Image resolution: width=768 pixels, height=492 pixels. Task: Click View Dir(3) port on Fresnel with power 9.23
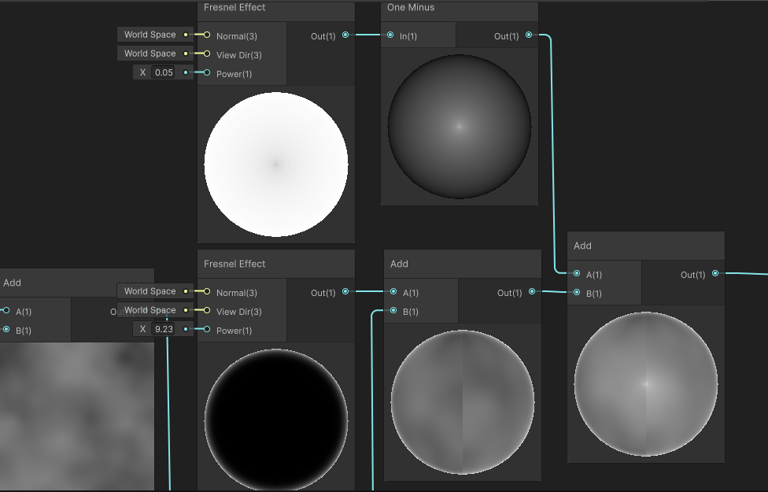[x=207, y=310]
